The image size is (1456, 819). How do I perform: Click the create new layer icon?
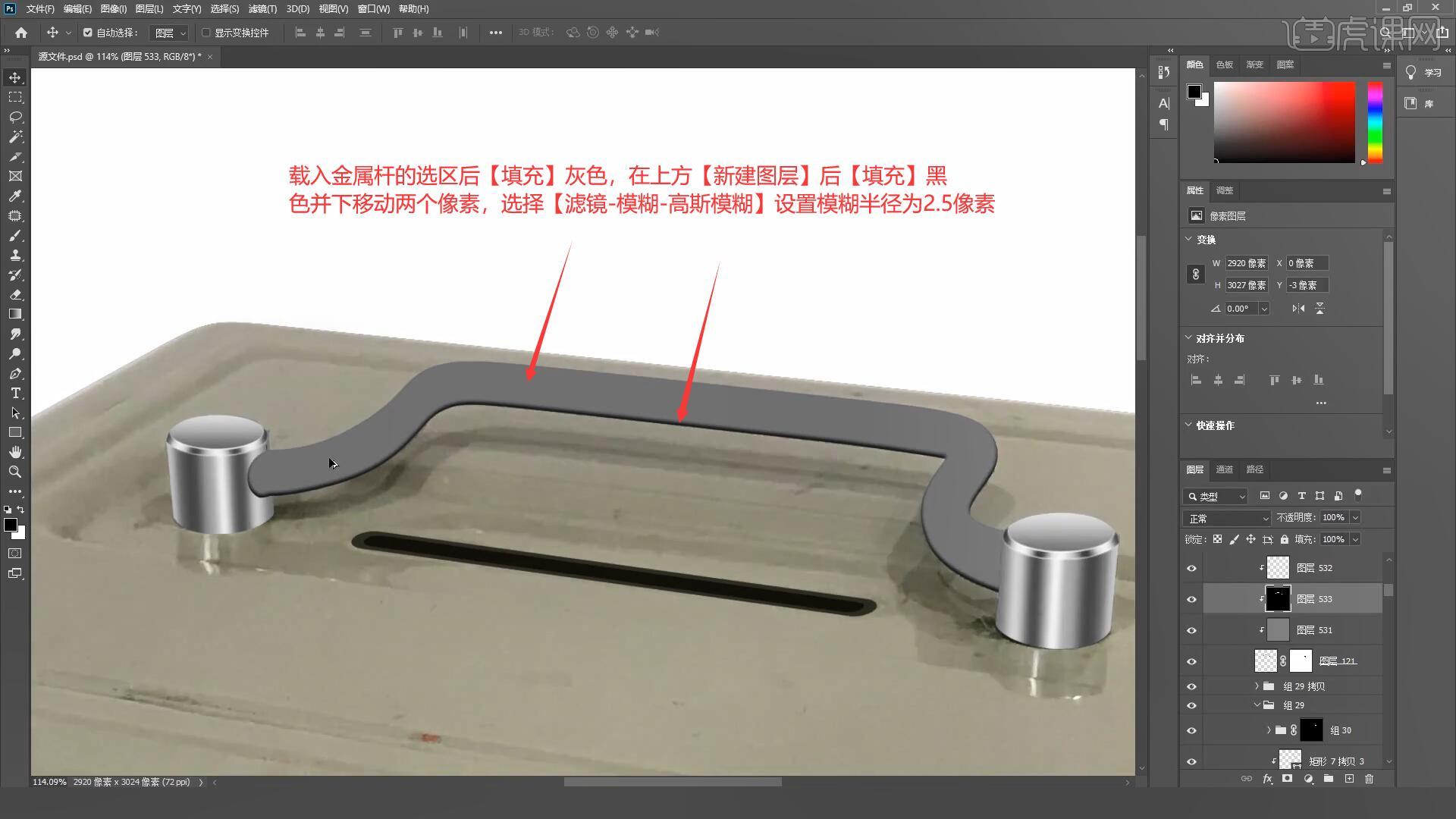tap(1349, 779)
